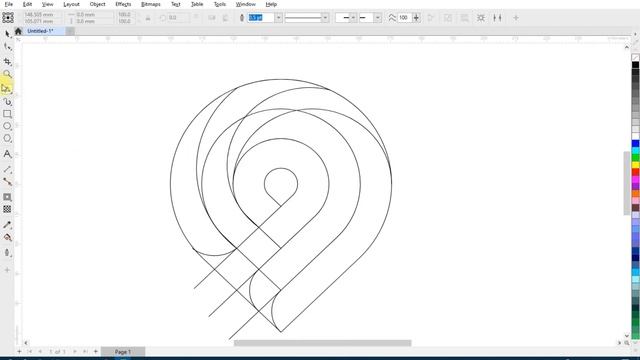Open the Layout menu
Viewport: 640px width, 360px height.
pos(71,4)
